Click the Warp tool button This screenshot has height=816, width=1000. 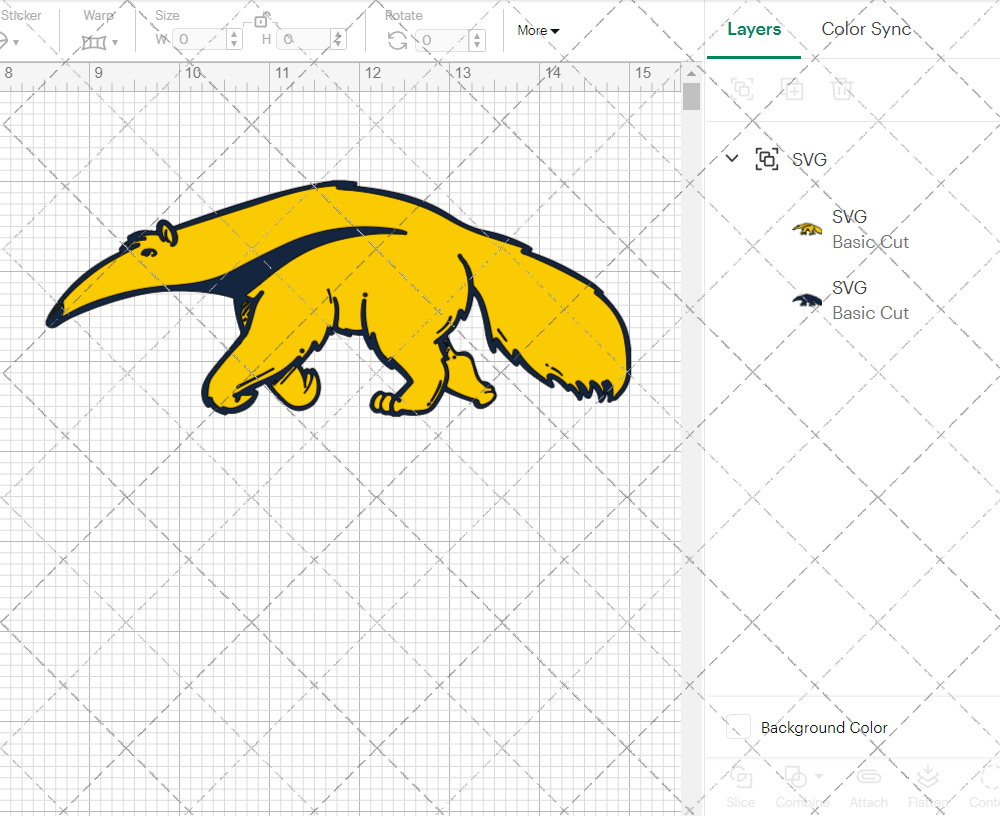click(95, 40)
